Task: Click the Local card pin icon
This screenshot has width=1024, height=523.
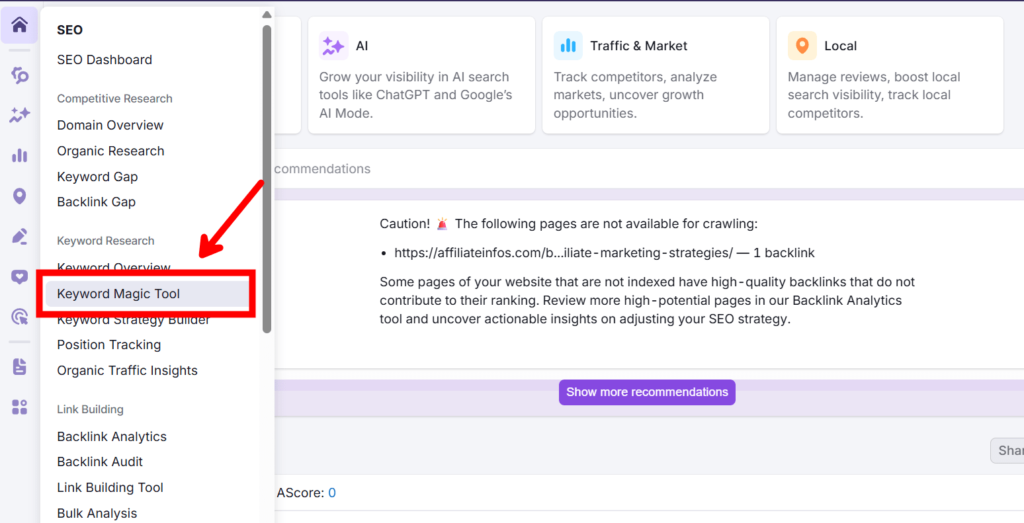Action: [x=802, y=46]
